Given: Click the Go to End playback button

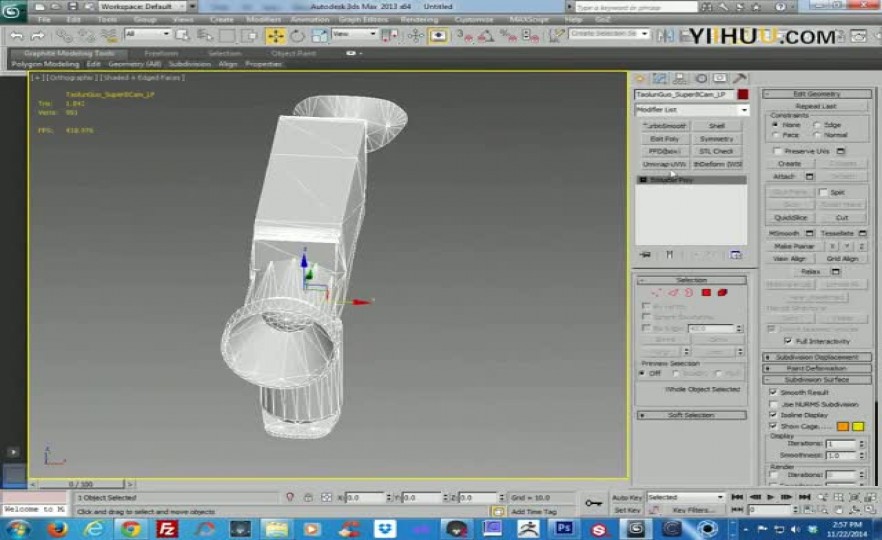Looking at the screenshot, I should point(805,497).
